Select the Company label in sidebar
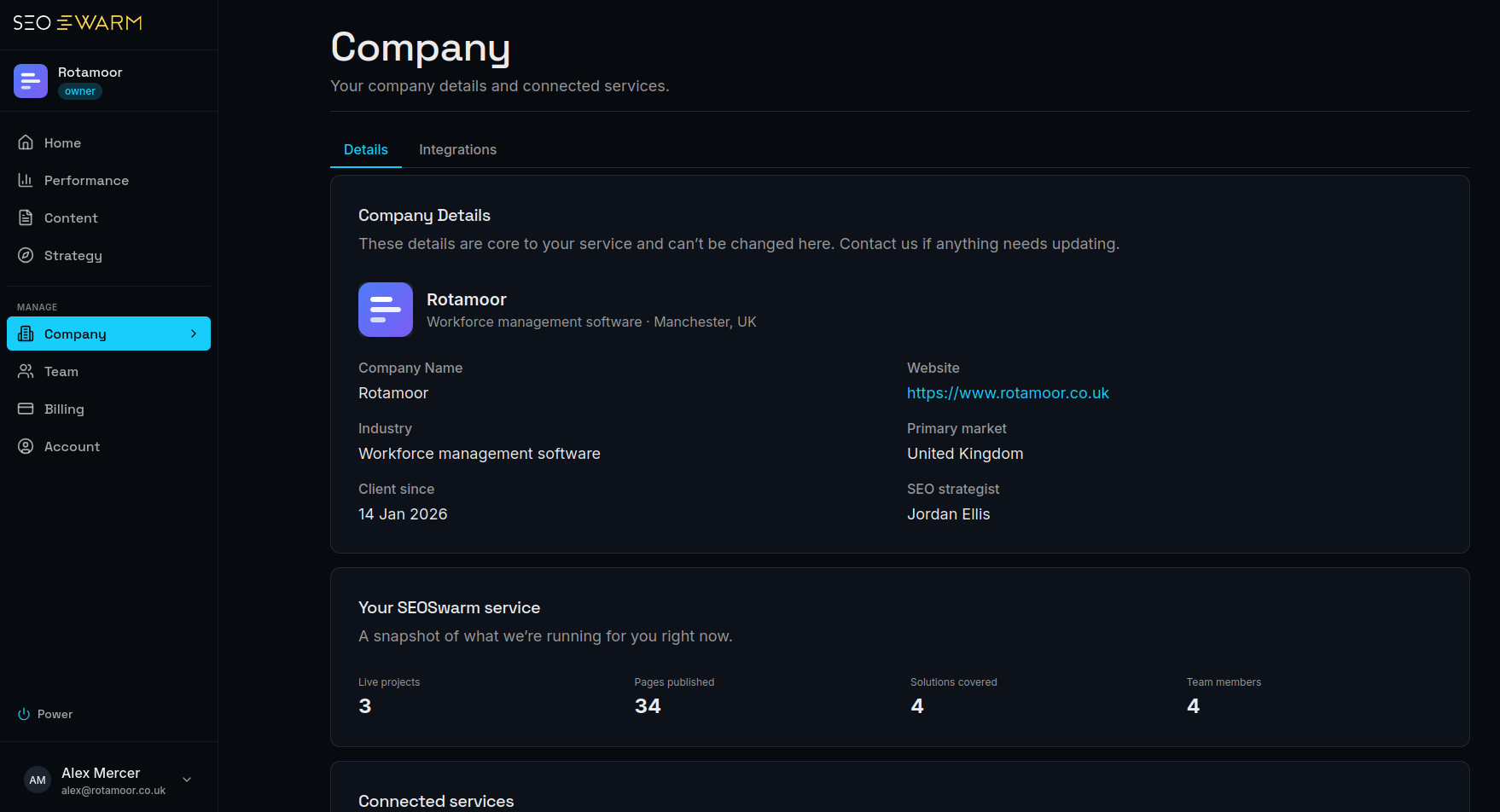Screen dimensions: 1500x812 coord(75,333)
